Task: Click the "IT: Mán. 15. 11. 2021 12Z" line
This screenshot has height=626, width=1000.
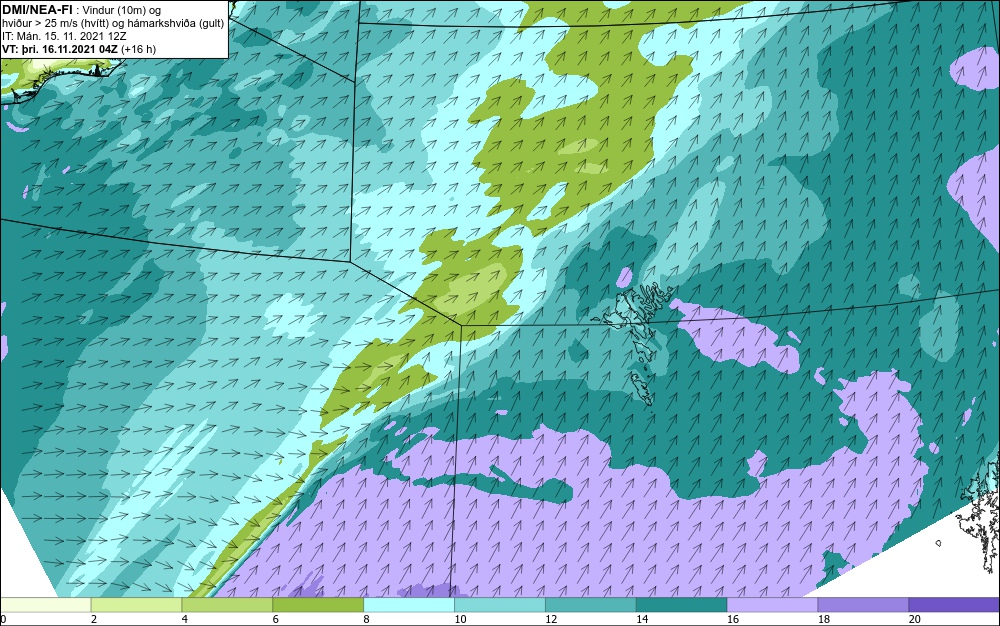Action: (64, 36)
